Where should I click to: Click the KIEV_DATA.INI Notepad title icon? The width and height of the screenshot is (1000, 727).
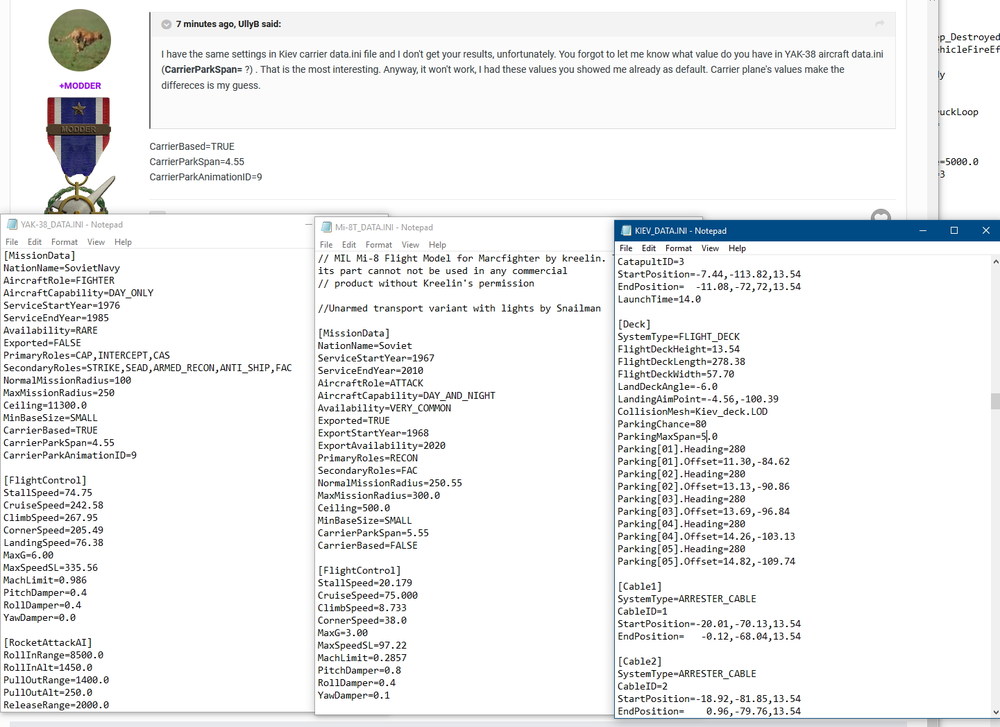[x=626, y=231]
